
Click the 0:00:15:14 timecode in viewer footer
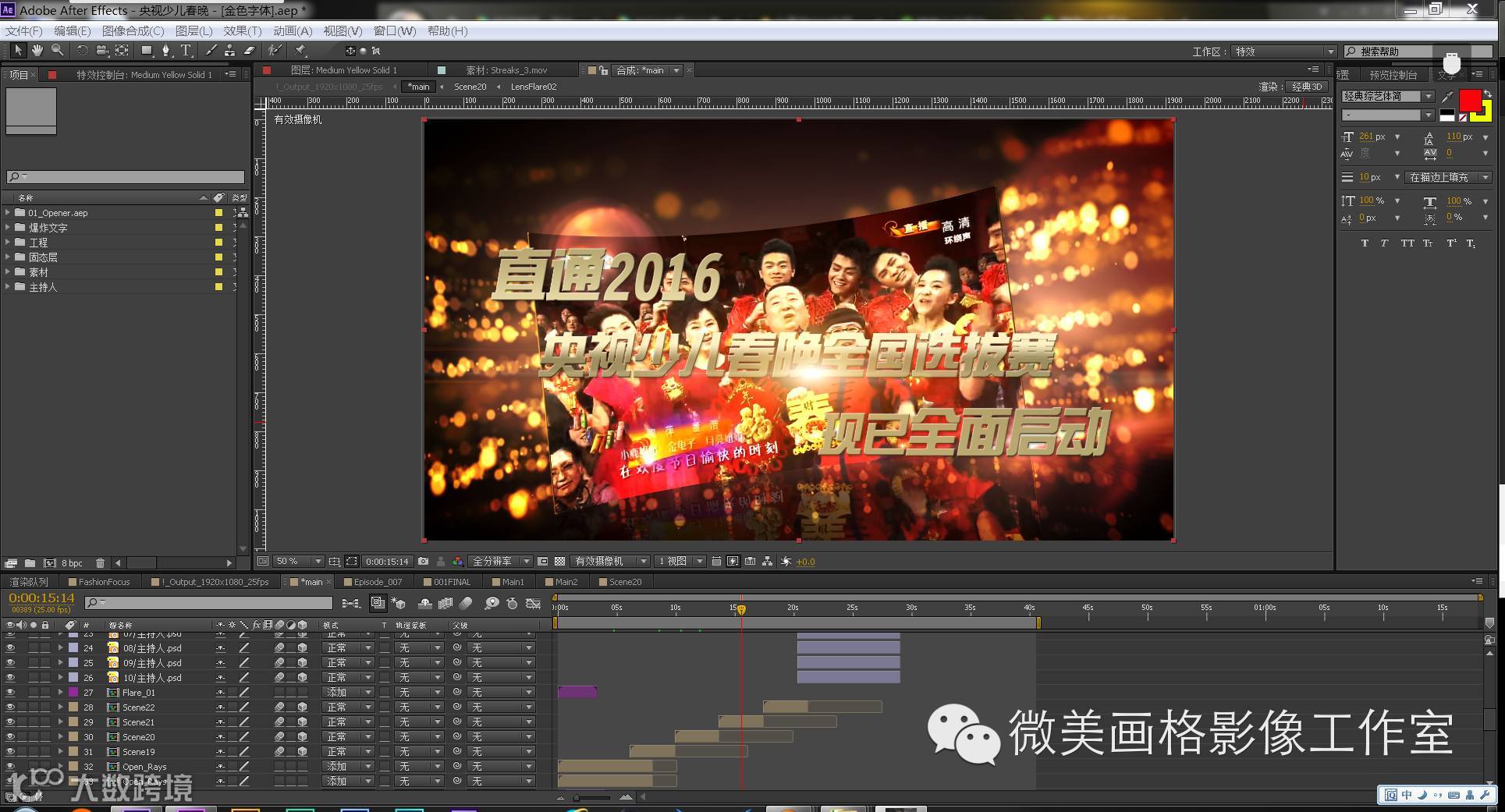click(x=387, y=562)
